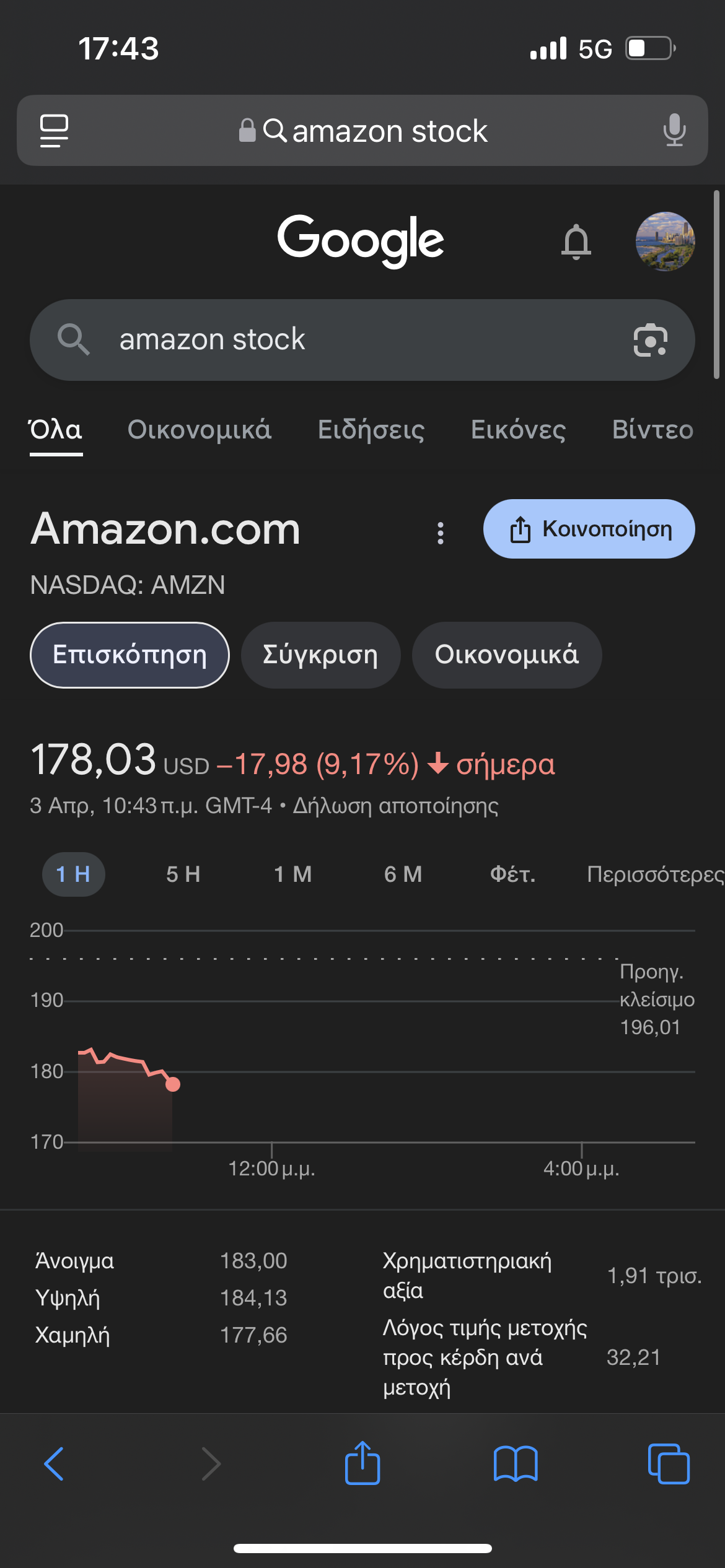Tap the microphone icon in address bar

pyautogui.click(x=674, y=131)
